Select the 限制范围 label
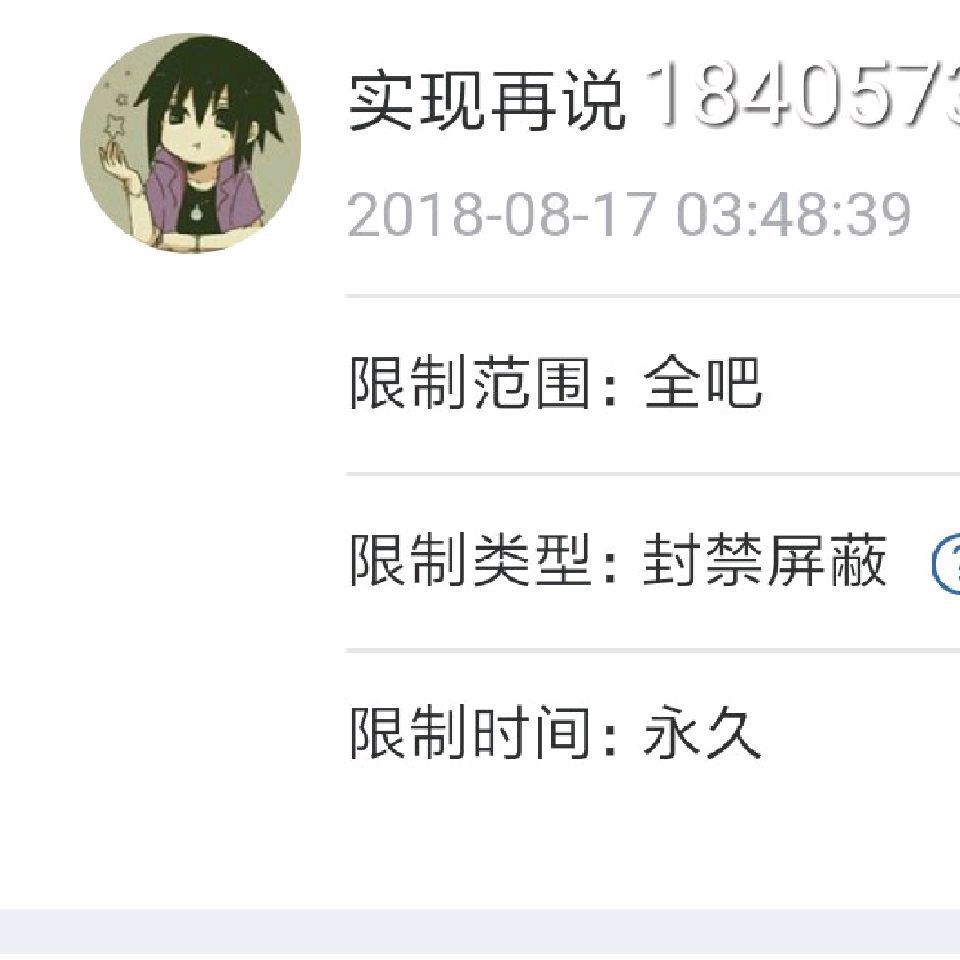 point(470,384)
